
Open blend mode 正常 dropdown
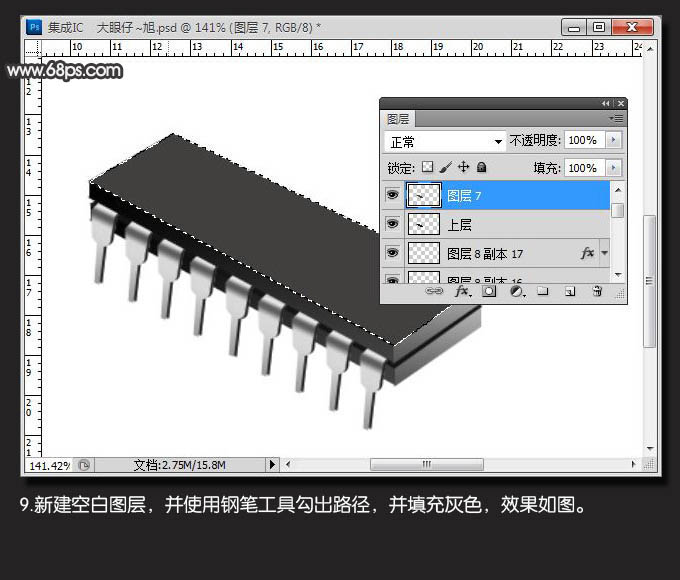445,141
